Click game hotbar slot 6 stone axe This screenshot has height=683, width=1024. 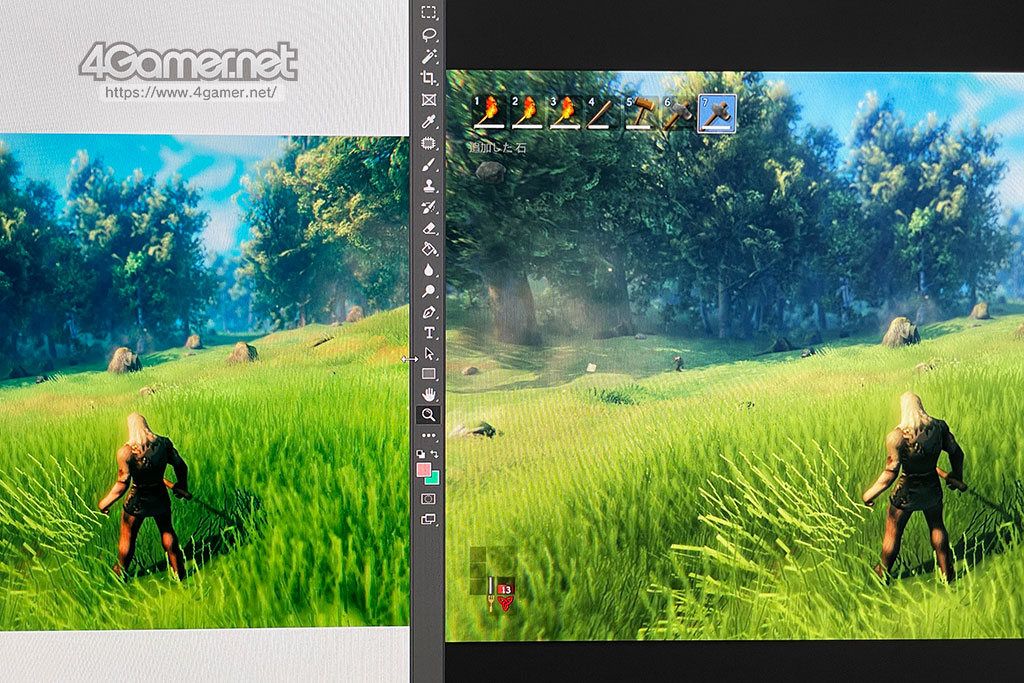coord(679,112)
